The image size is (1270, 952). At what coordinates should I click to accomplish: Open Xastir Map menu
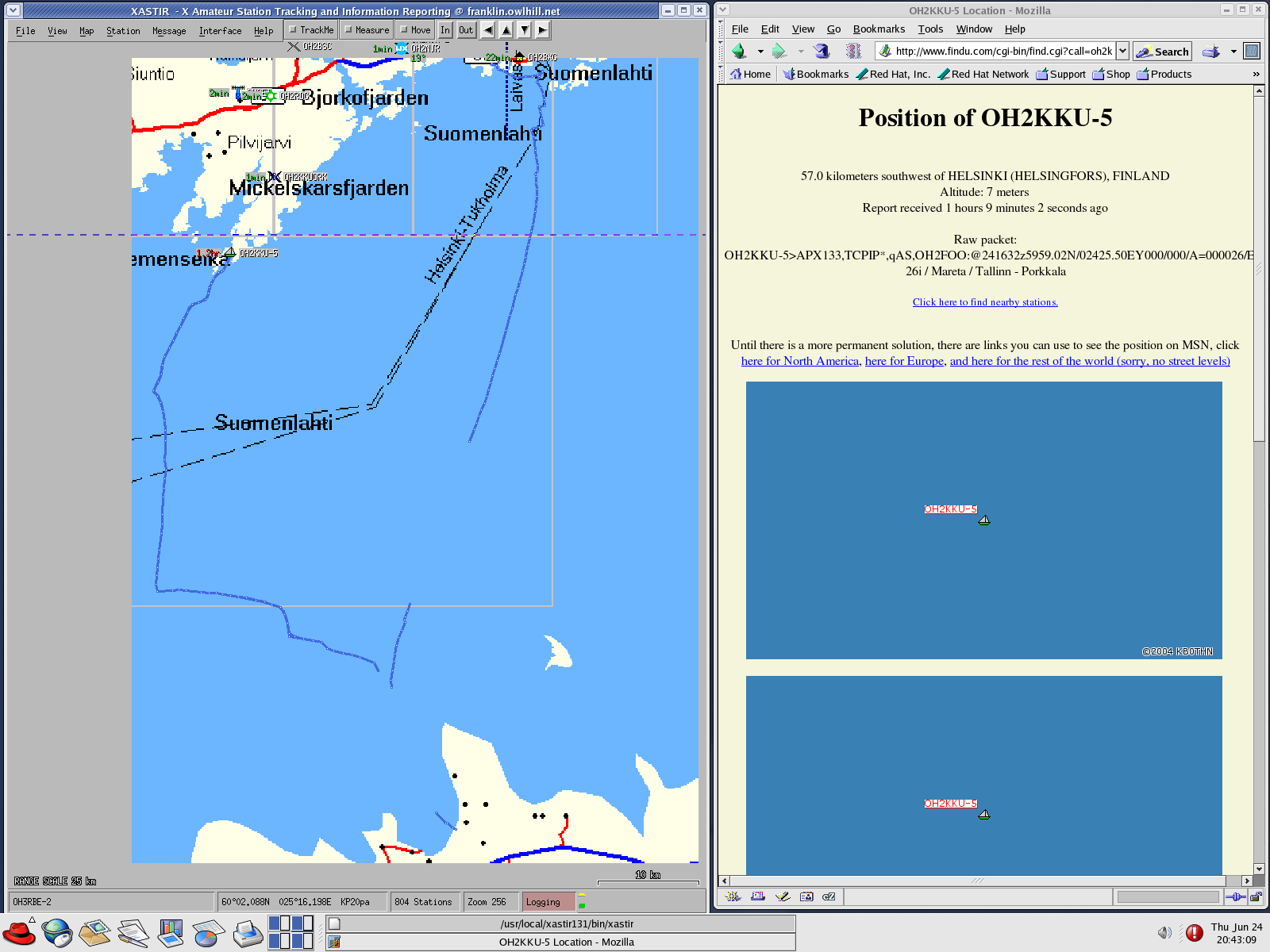87,31
